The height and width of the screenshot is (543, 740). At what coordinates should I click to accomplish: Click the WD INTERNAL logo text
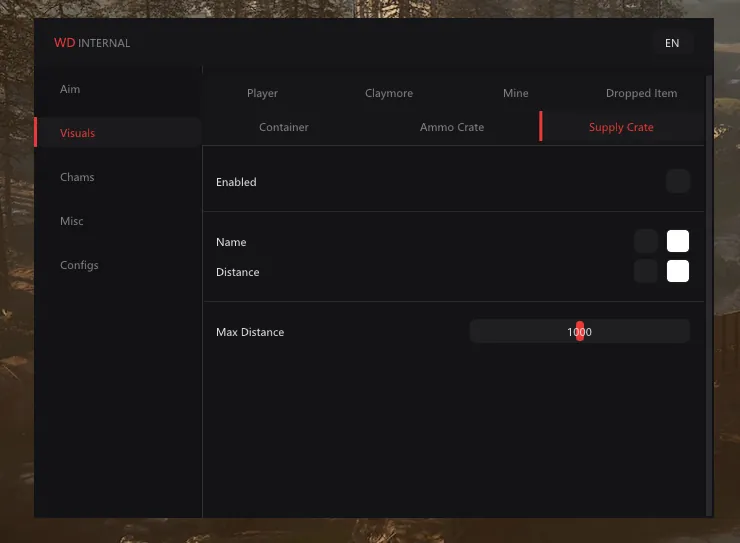92,43
